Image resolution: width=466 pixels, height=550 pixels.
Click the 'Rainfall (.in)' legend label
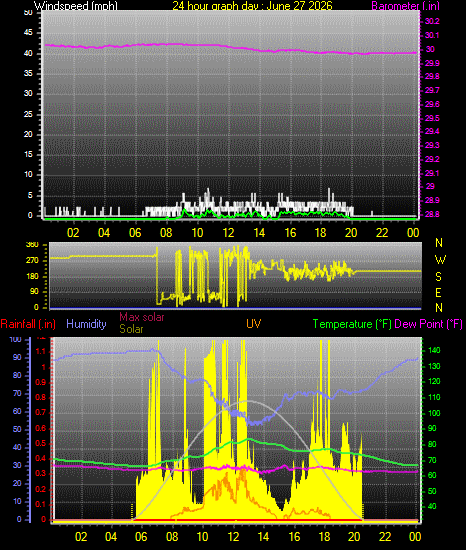tap(28, 324)
